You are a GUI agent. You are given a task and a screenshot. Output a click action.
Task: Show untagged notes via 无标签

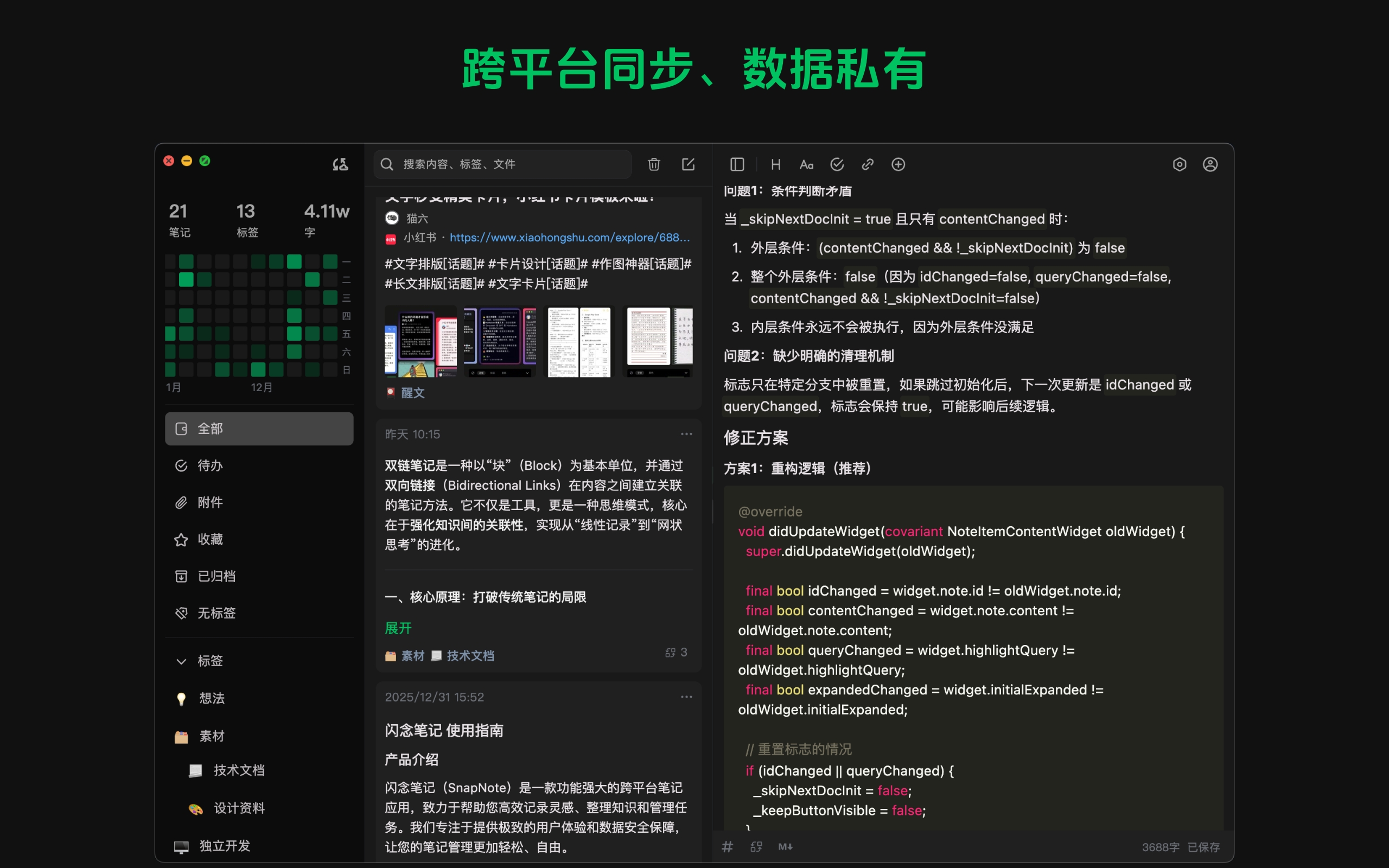[x=217, y=612]
